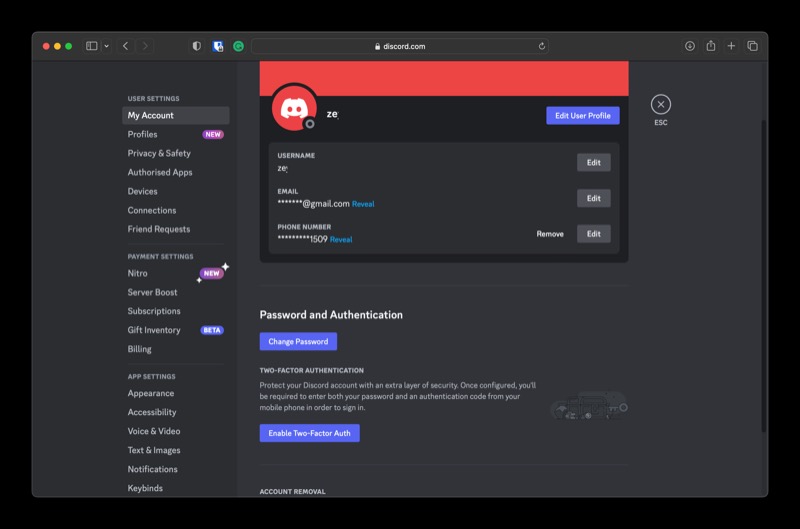
Task: Open a new tab with plus icon
Action: 731,46
